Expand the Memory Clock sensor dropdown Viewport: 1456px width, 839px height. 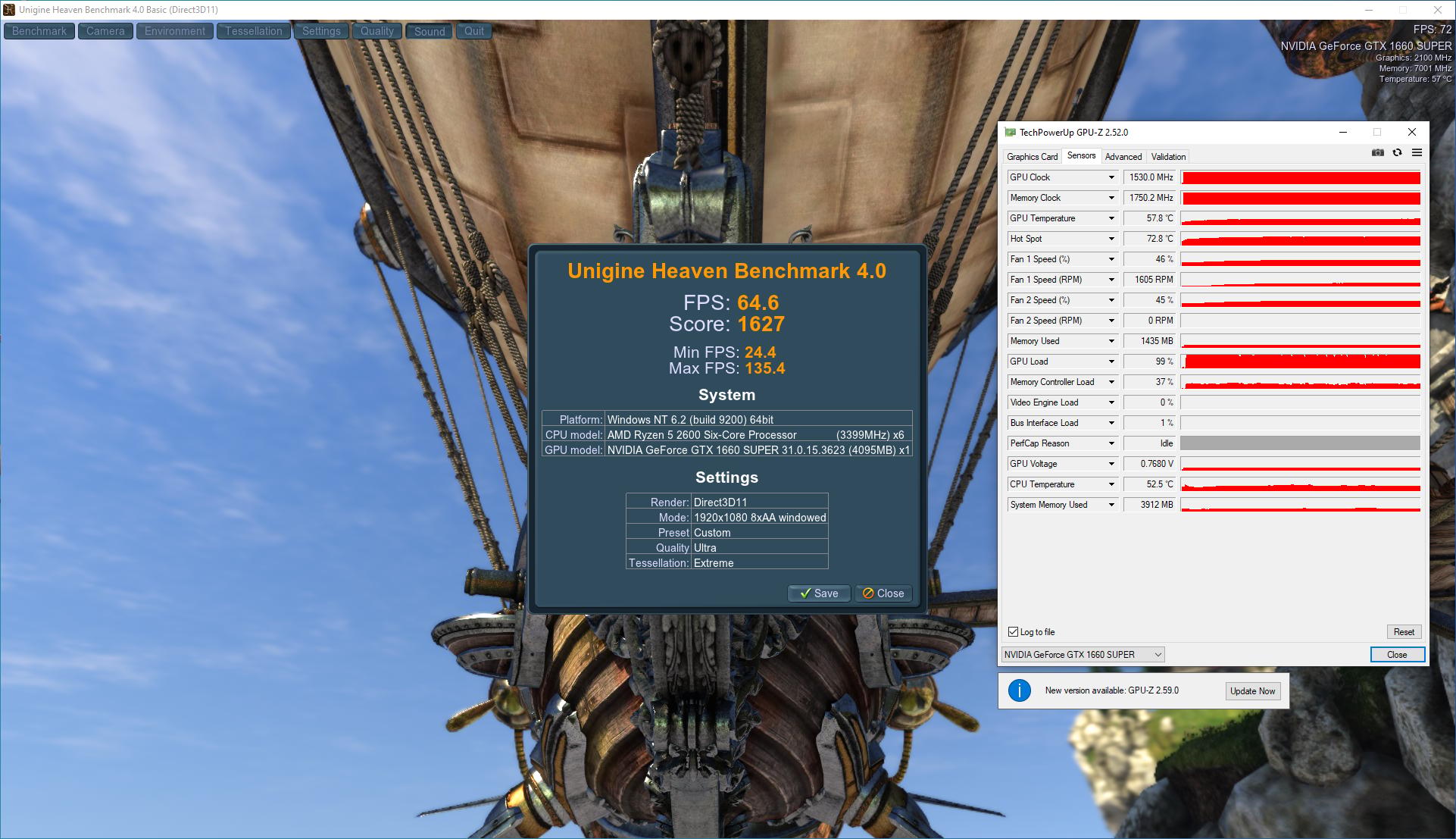(1111, 198)
